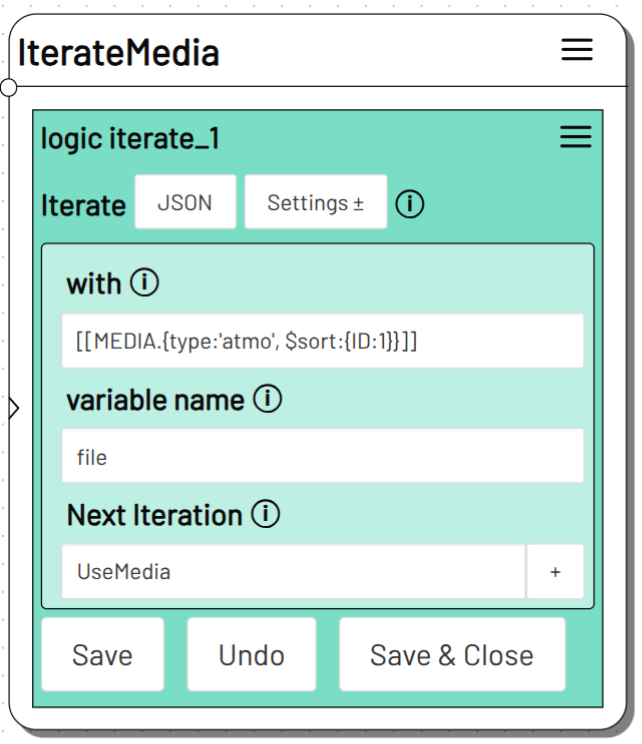
Task: Add another Next Iteration target with plus
Action: (x=555, y=572)
